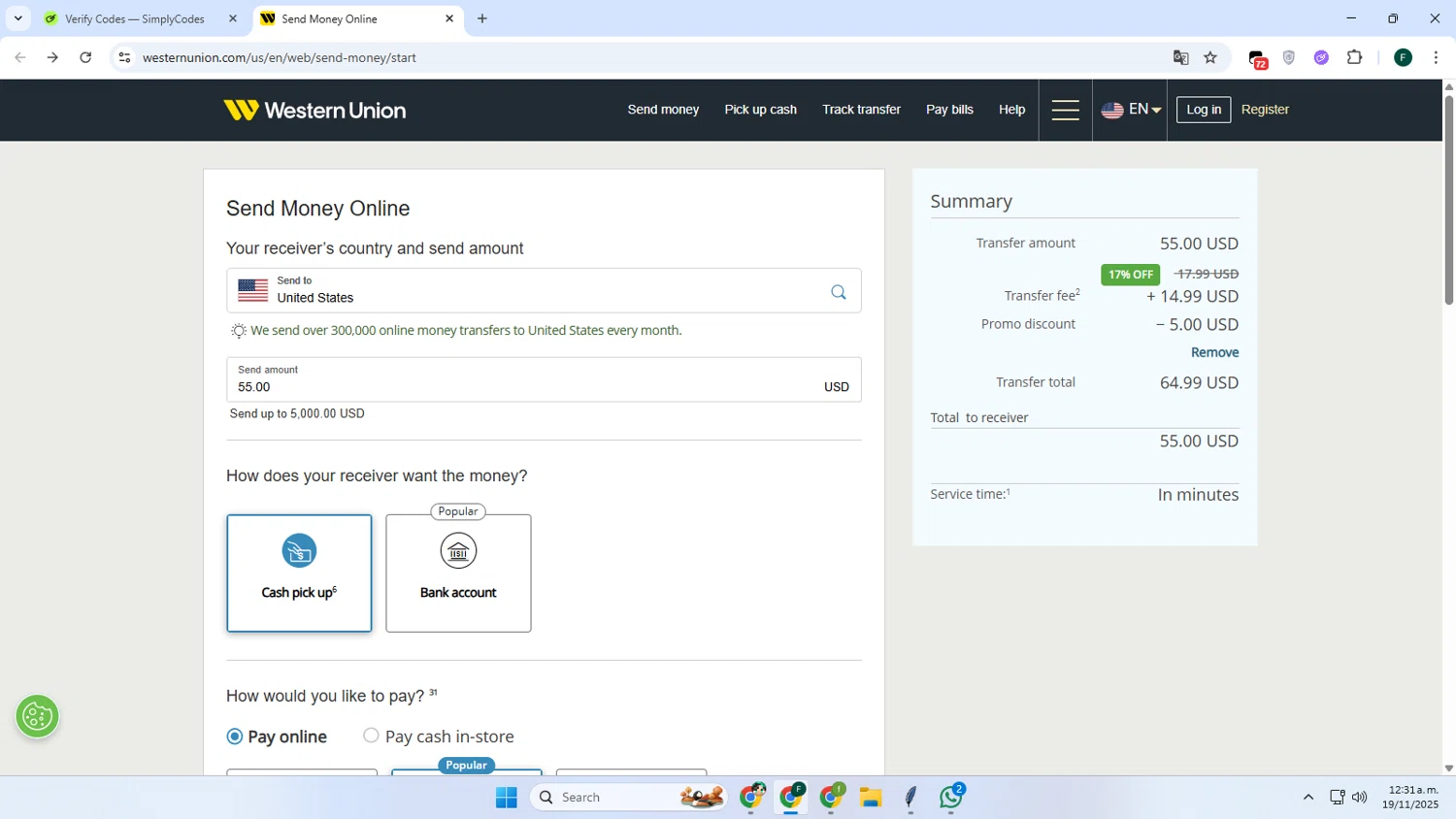Click the Western Union logo

pyautogui.click(x=314, y=110)
